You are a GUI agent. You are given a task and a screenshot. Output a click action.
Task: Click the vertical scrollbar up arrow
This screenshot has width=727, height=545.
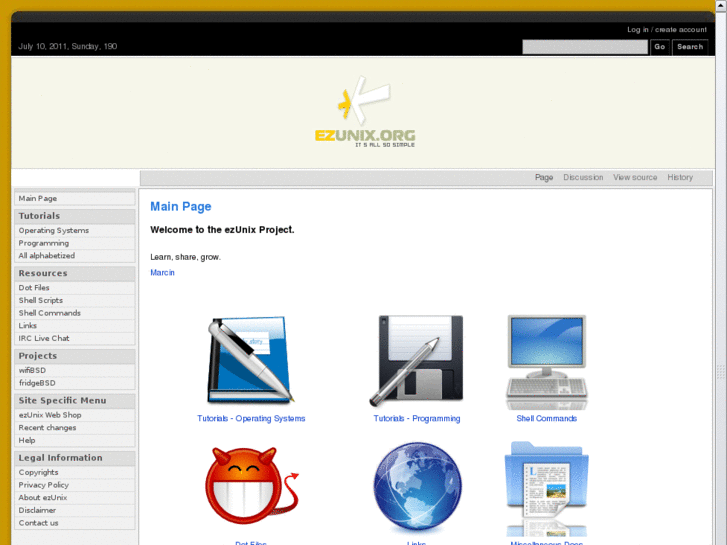coord(721,4)
